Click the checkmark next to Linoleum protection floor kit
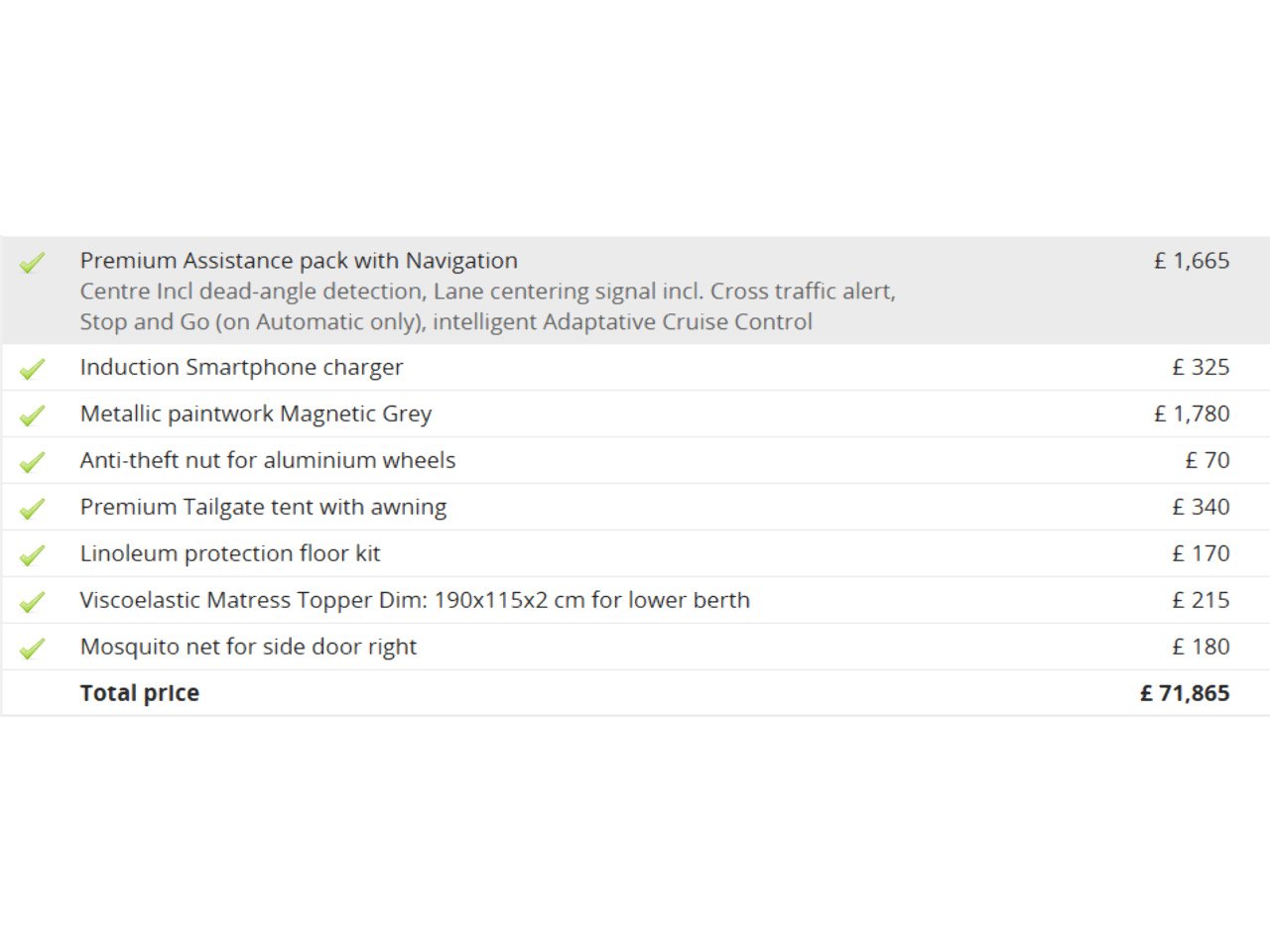1270x952 pixels. click(32, 554)
